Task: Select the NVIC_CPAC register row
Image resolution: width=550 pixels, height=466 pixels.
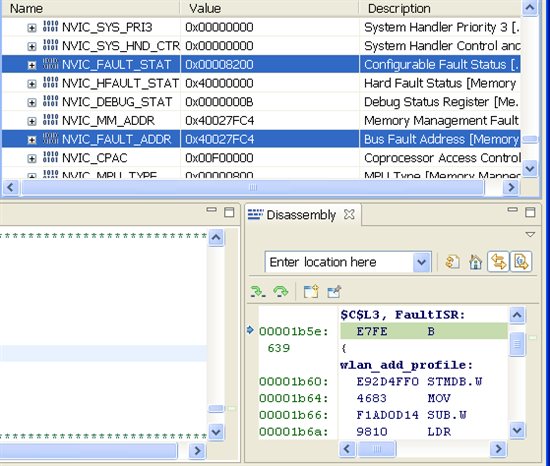Action: (x=261, y=158)
